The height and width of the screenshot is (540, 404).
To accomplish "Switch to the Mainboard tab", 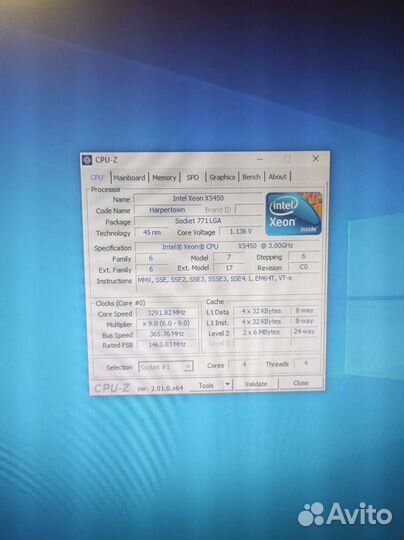I will 129,178.
